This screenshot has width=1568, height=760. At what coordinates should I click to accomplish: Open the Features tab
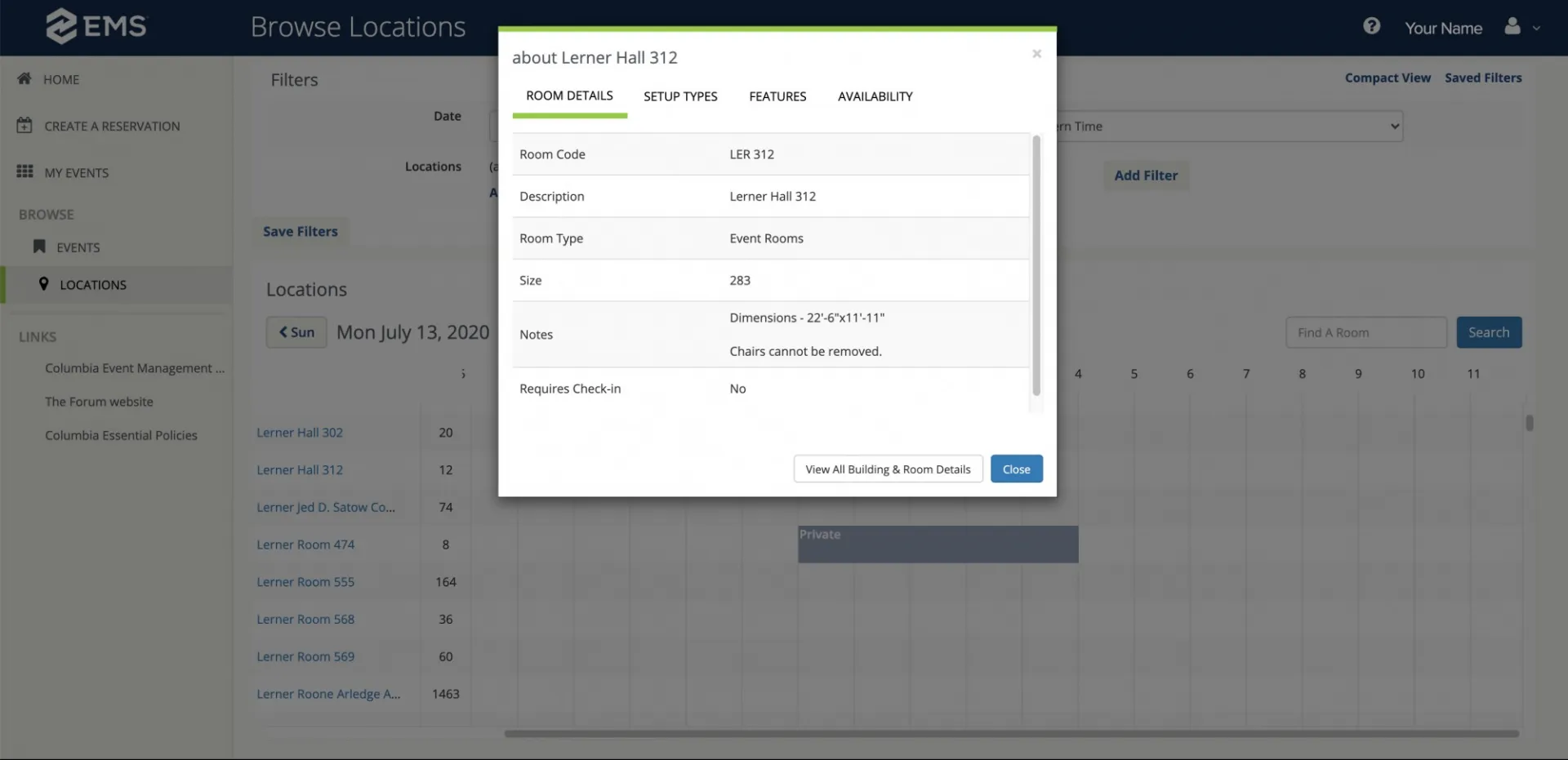(777, 96)
